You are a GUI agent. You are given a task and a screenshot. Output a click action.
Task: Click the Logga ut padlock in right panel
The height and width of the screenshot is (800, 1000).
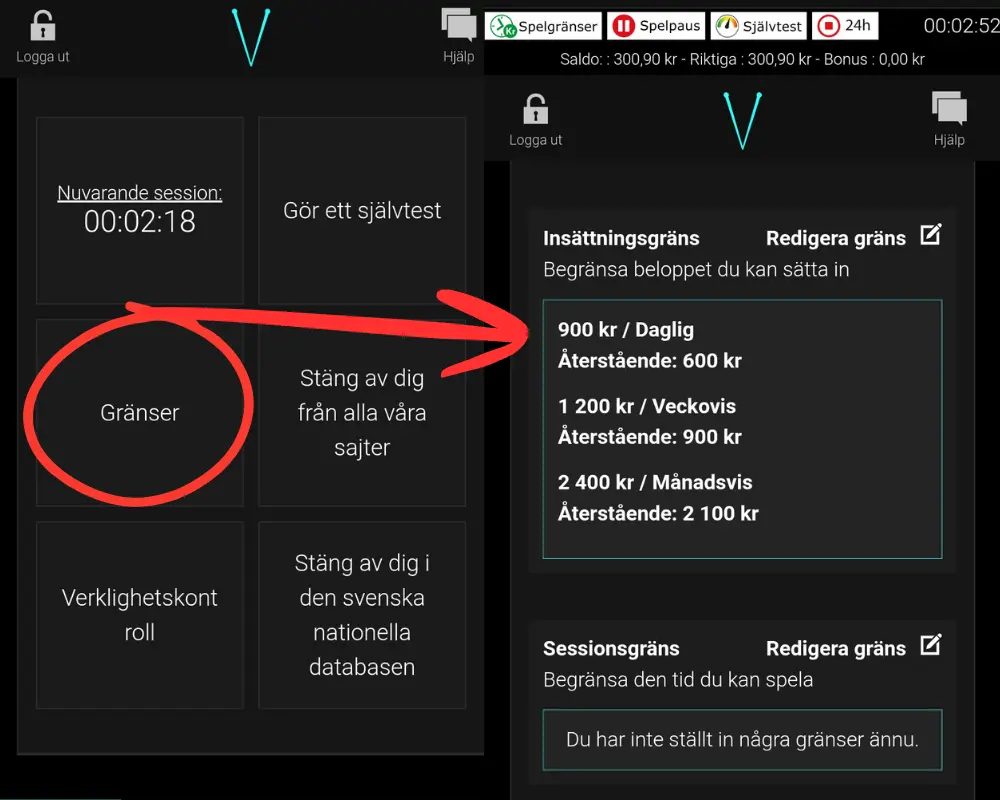[x=536, y=109]
